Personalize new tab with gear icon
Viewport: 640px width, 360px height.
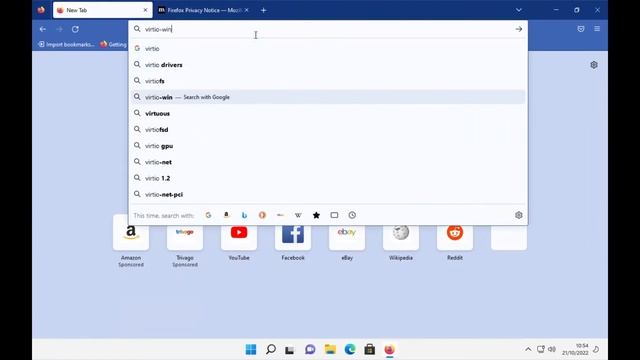pos(593,65)
